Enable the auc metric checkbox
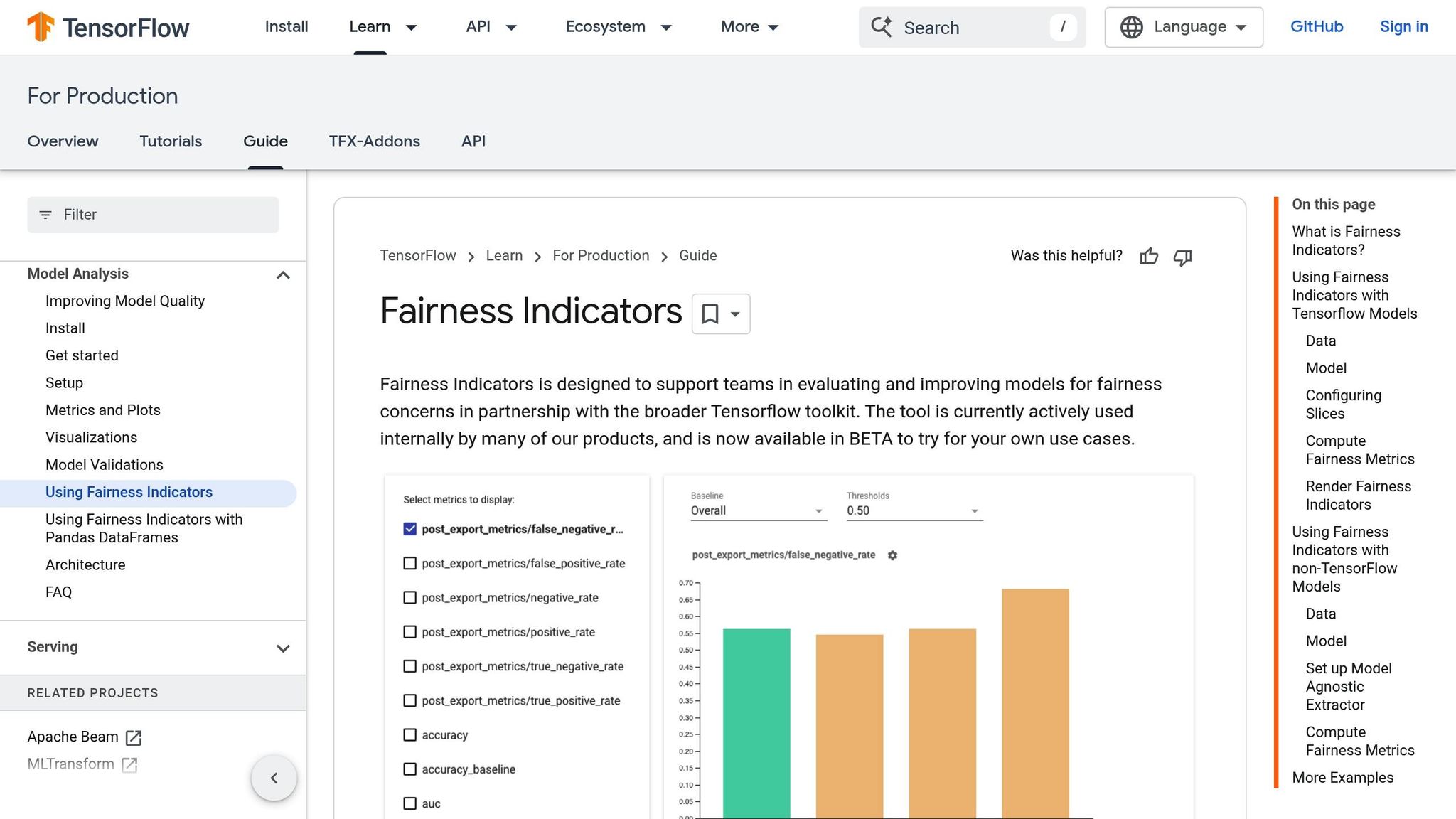This screenshot has height=819, width=1456. pos(409,803)
